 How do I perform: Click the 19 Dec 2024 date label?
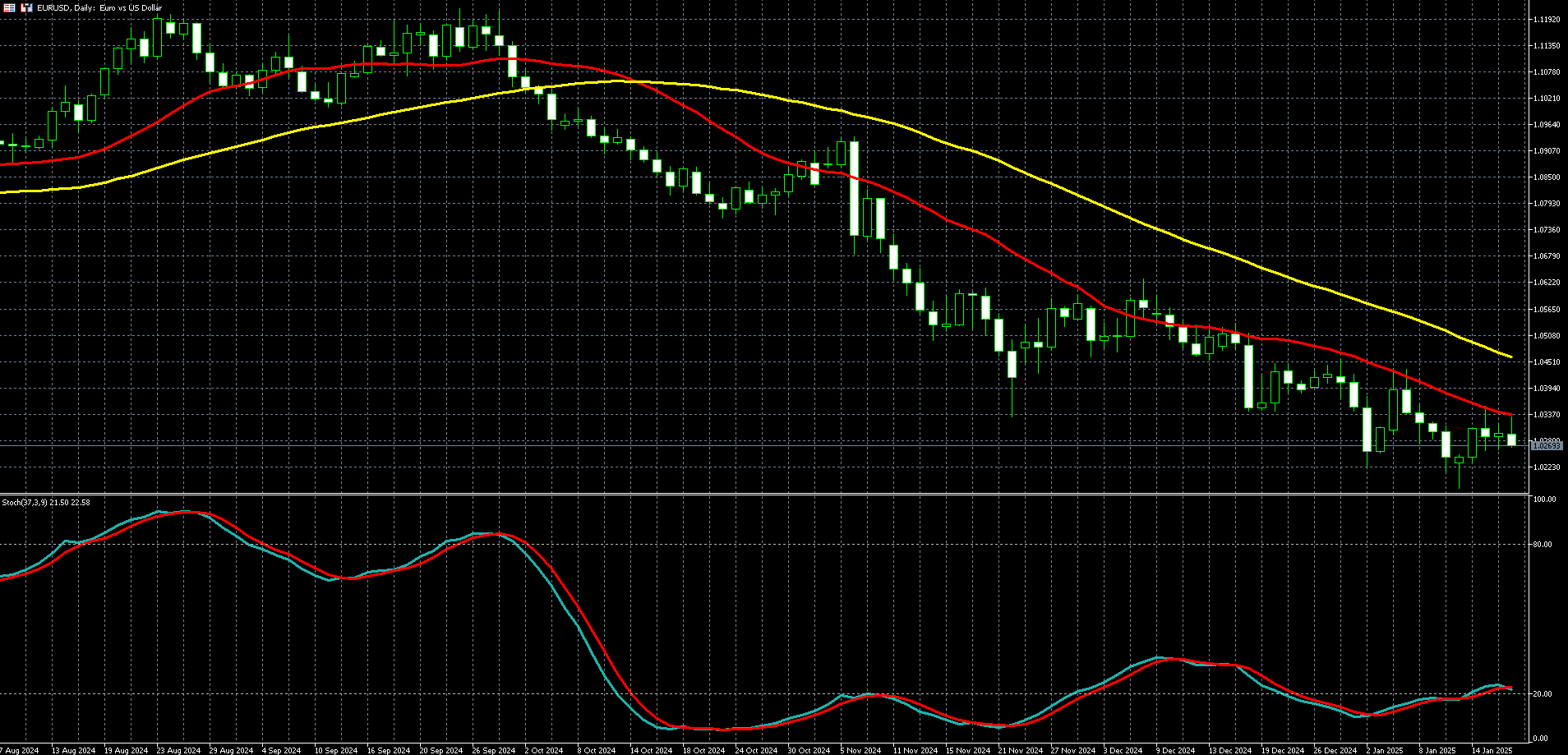click(1283, 750)
